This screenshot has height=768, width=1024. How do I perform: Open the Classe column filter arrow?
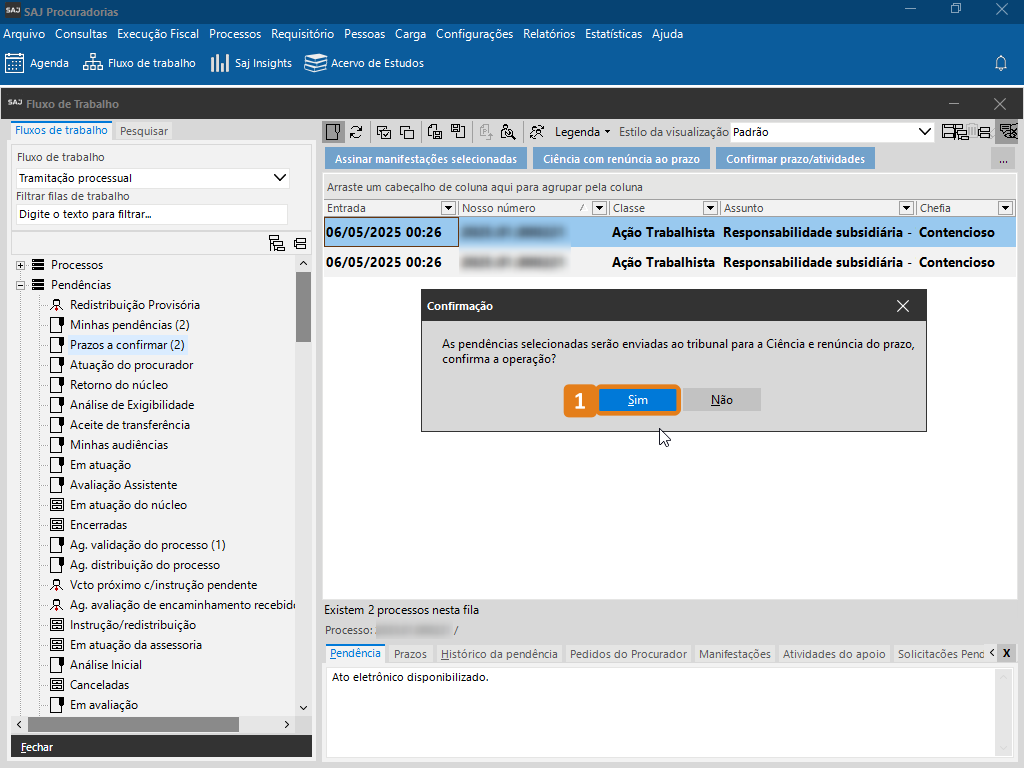coord(710,208)
